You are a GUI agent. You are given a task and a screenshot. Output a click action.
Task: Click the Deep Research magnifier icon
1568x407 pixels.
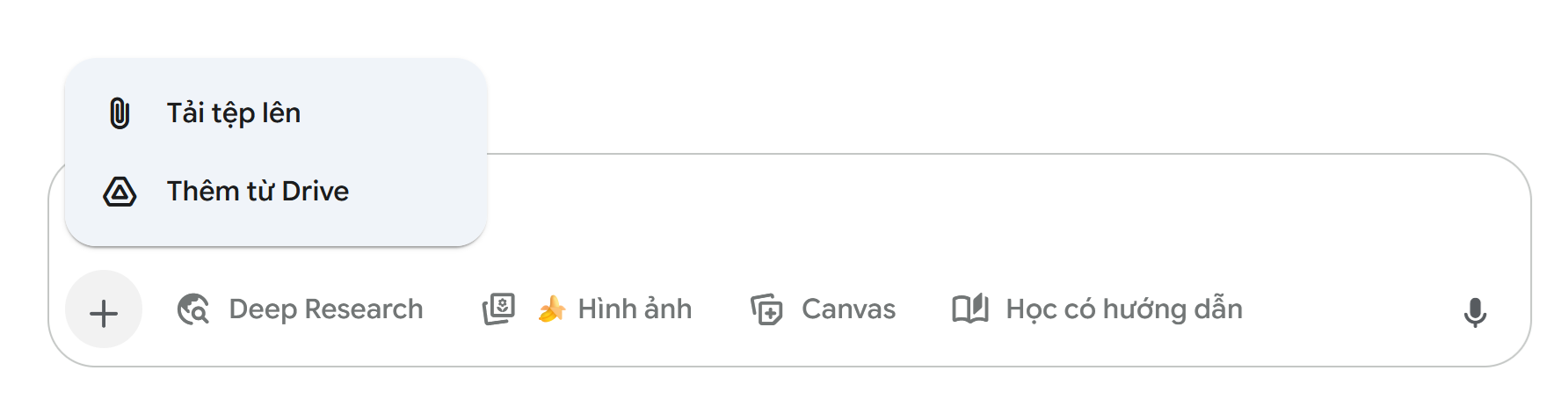tap(193, 309)
